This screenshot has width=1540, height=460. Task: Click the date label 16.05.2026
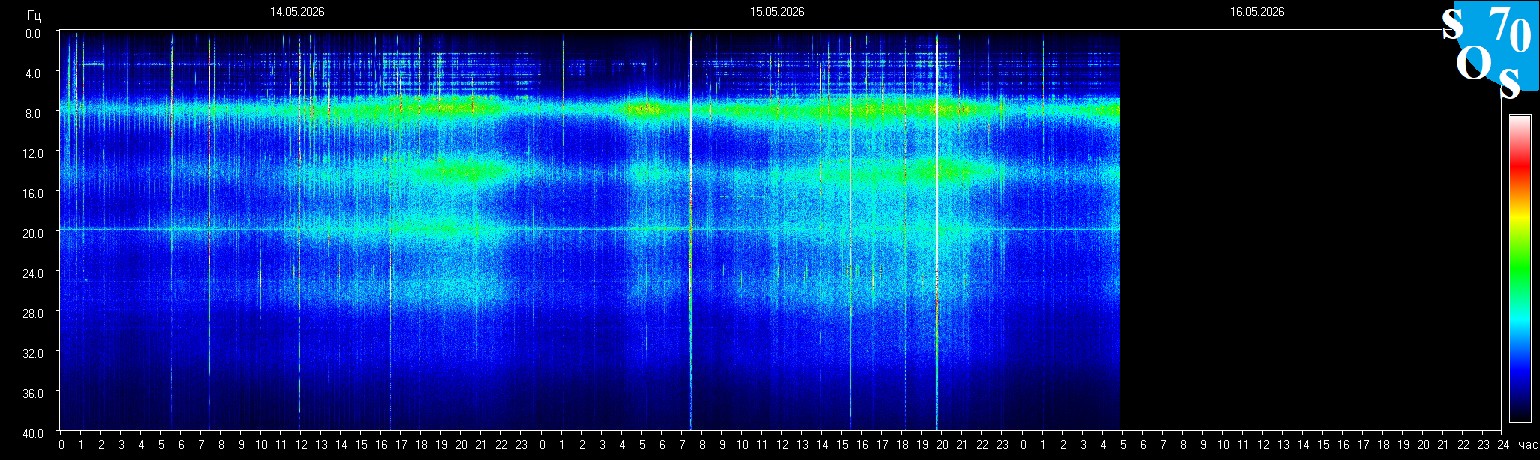[x=1257, y=12]
